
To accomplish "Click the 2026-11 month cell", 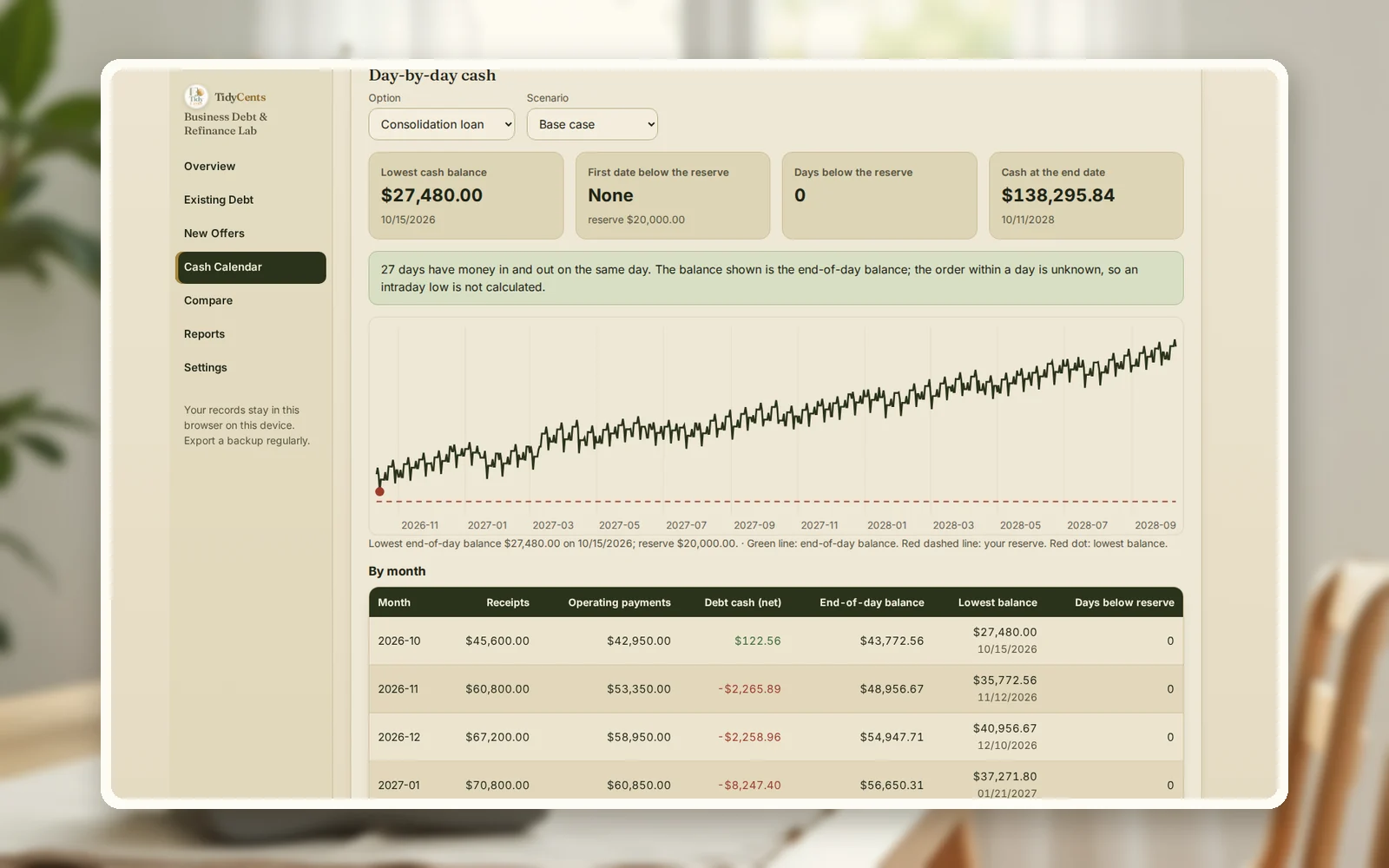I will (398, 689).
